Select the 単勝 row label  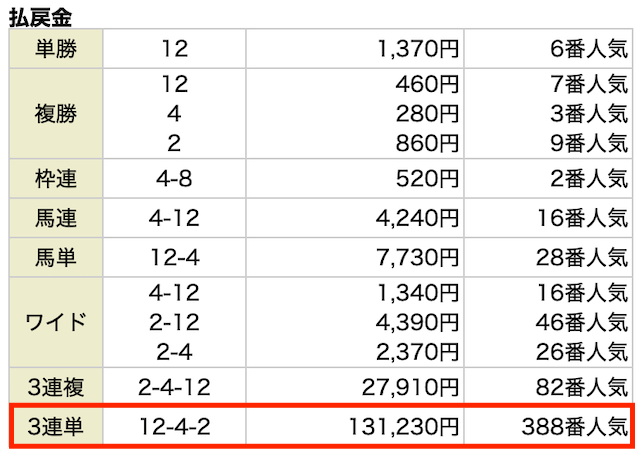coord(56,49)
